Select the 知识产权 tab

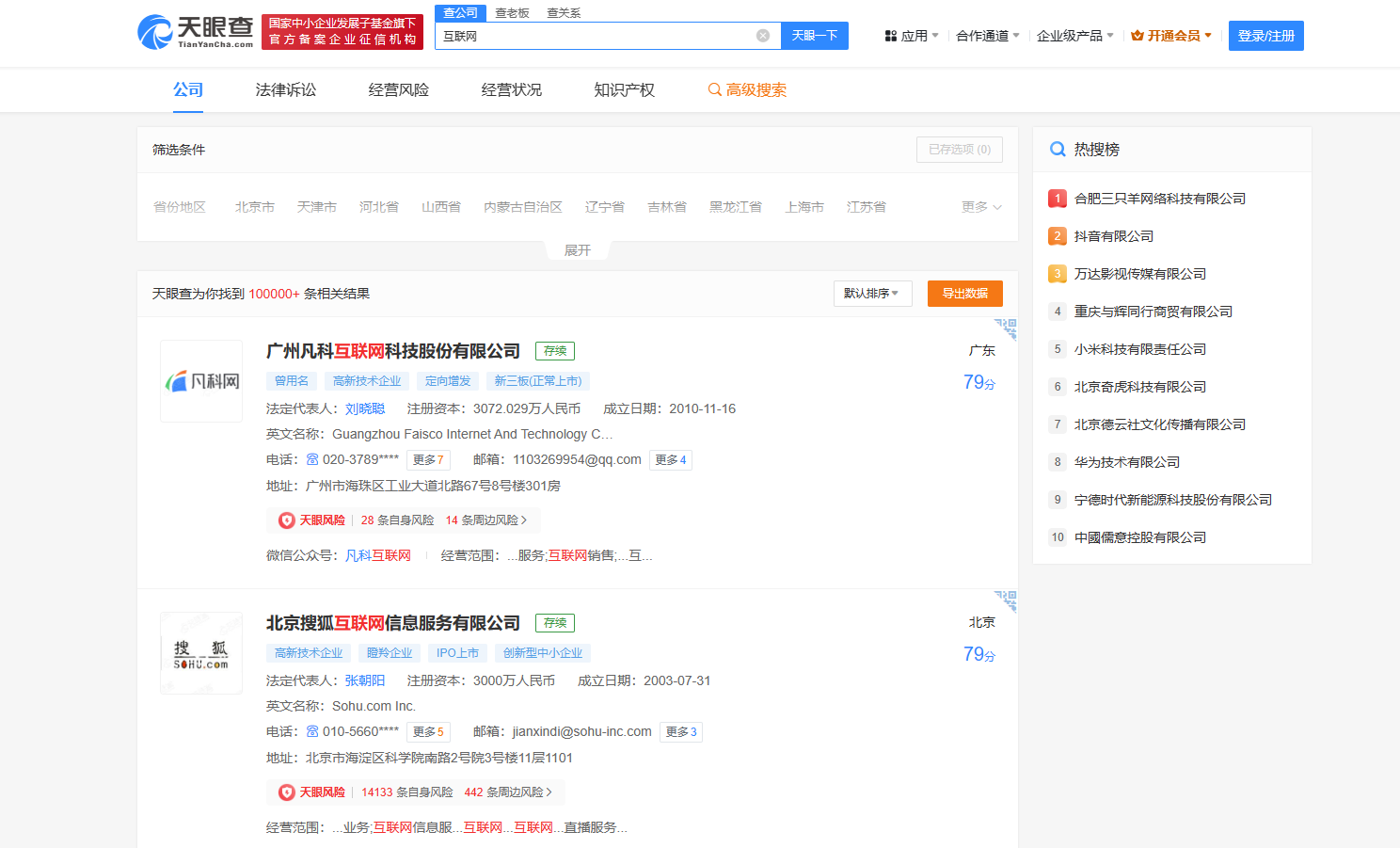point(625,89)
